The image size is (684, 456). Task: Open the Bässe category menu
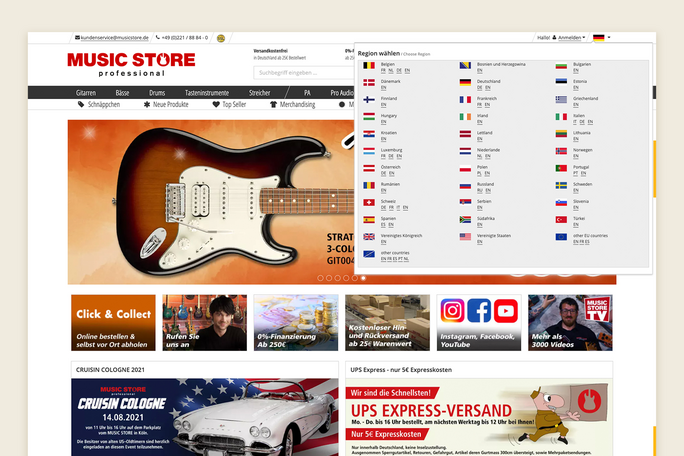pos(122,93)
